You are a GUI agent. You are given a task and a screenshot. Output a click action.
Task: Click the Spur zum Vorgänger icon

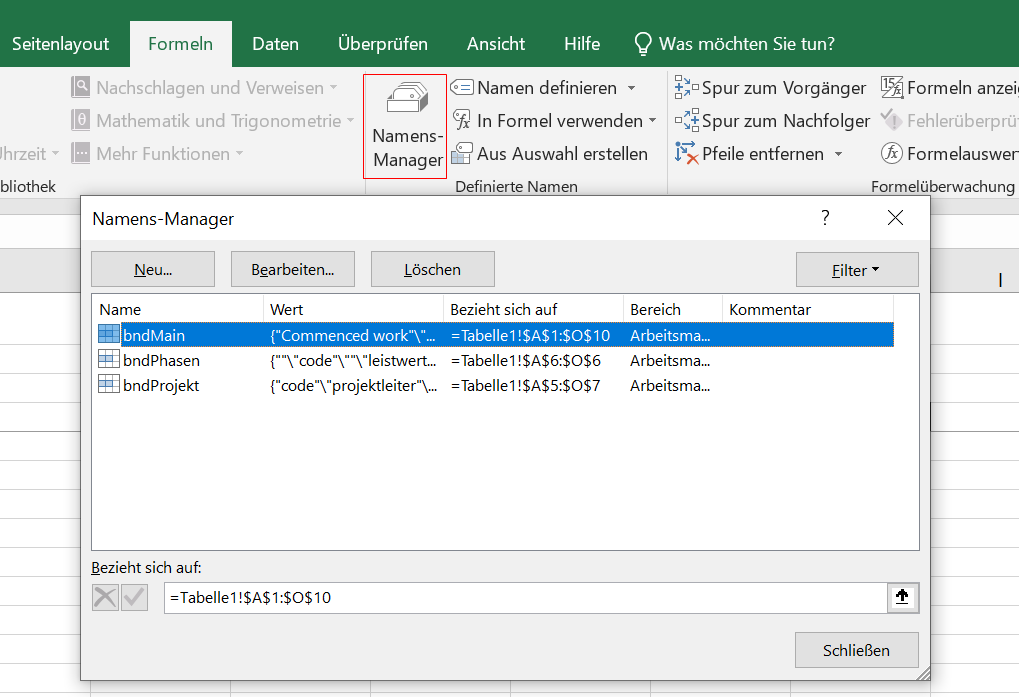(x=686, y=88)
